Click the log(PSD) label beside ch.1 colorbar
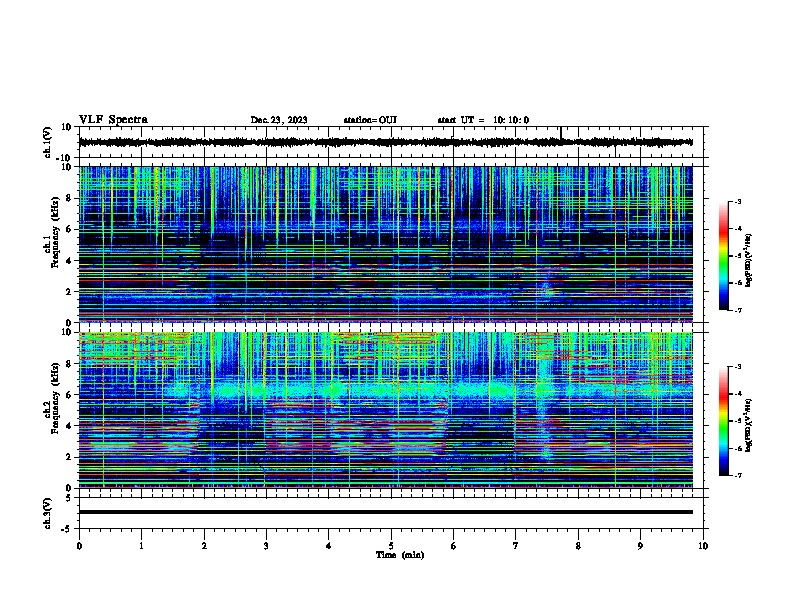This screenshot has width=792, height=612. pyautogui.click(x=749, y=260)
